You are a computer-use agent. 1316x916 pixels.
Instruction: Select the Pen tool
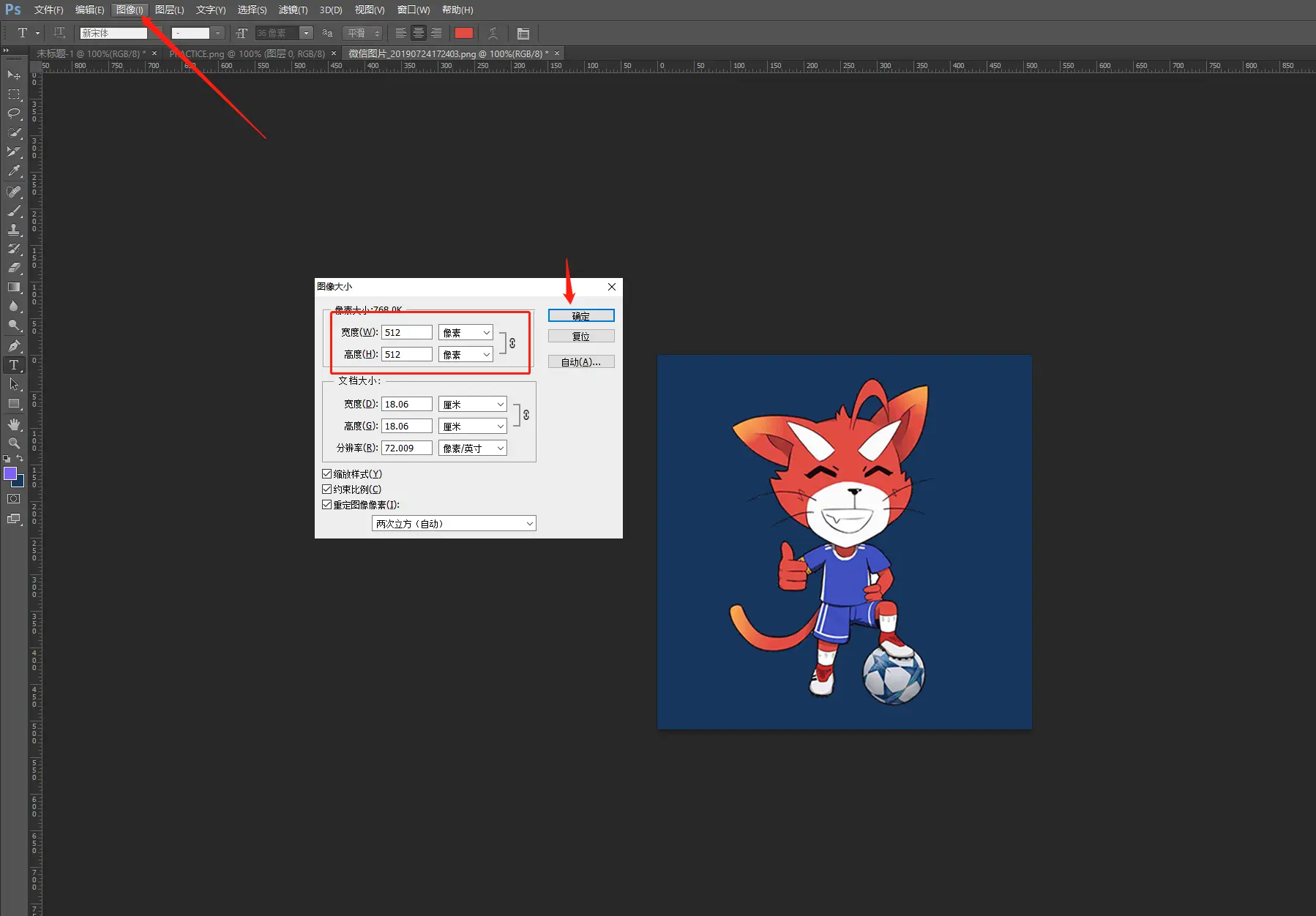(14, 345)
